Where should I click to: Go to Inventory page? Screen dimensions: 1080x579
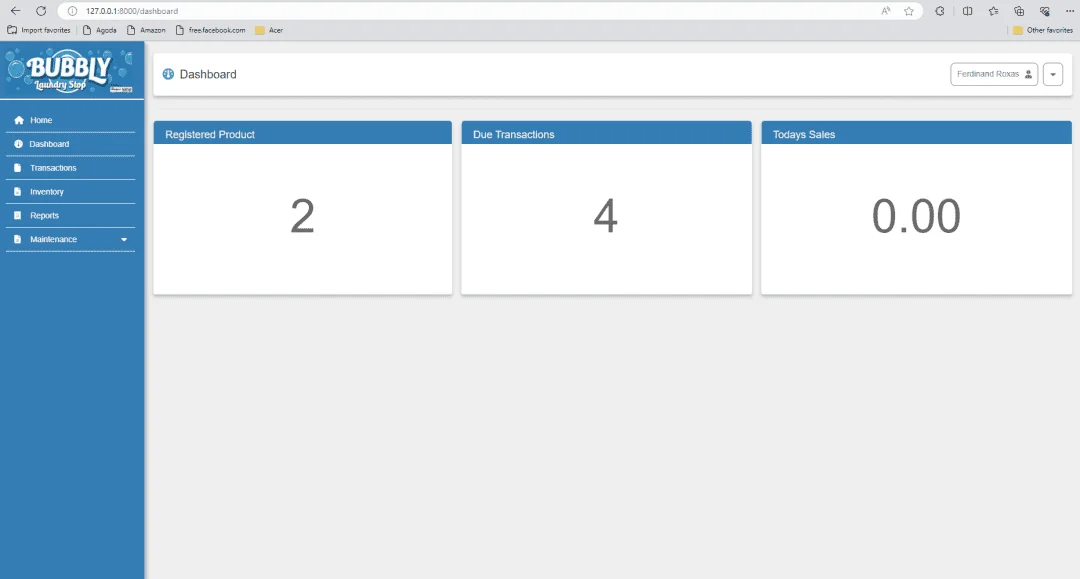point(70,191)
